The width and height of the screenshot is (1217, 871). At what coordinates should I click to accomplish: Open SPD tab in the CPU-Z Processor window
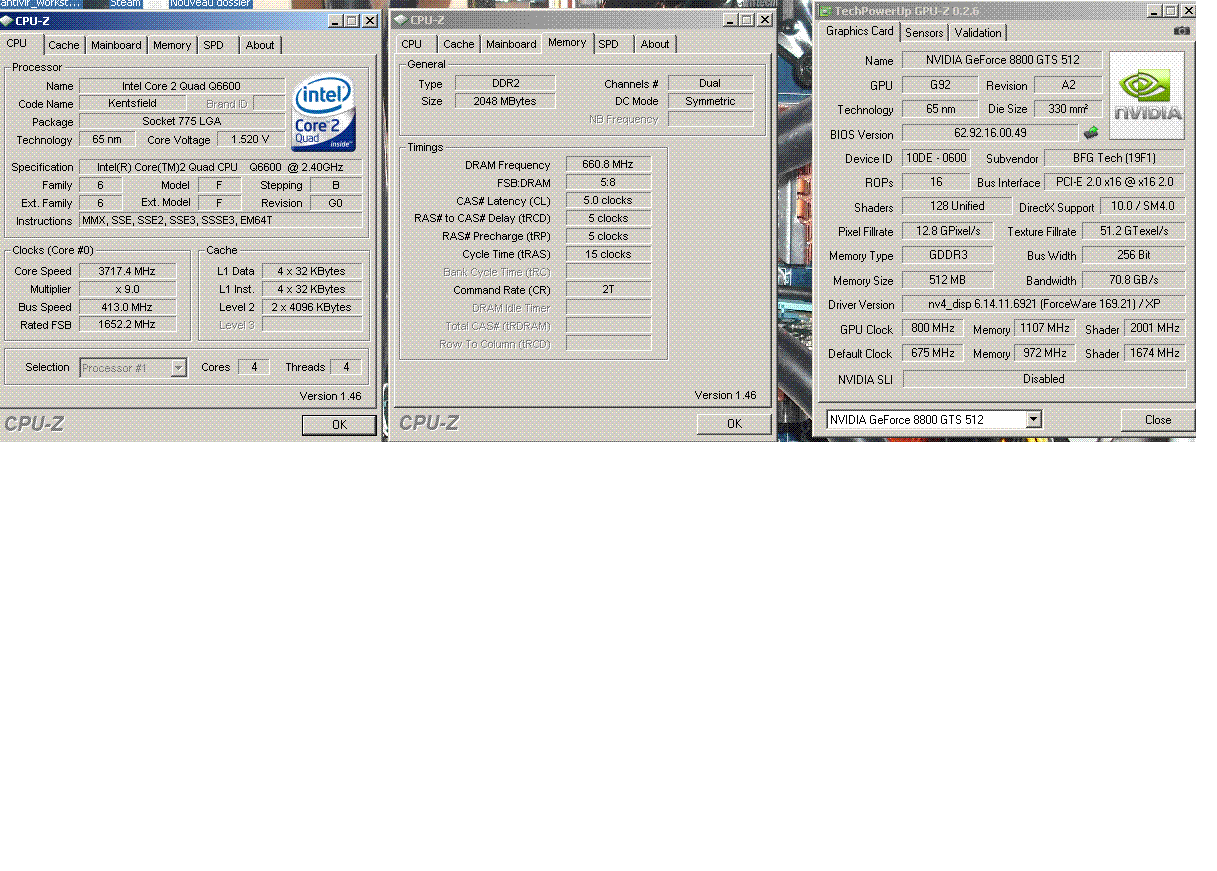pyautogui.click(x=213, y=45)
